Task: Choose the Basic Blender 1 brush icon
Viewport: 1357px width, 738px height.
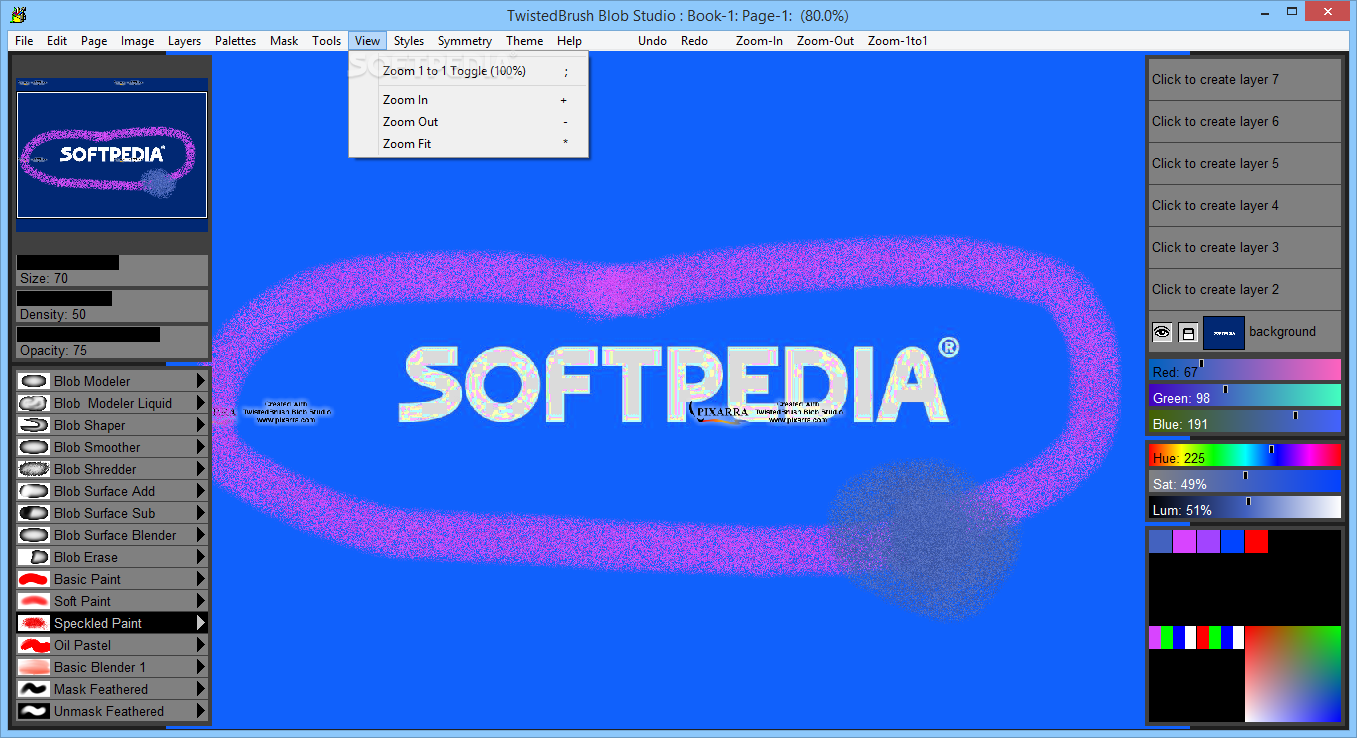Action: coord(34,667)
